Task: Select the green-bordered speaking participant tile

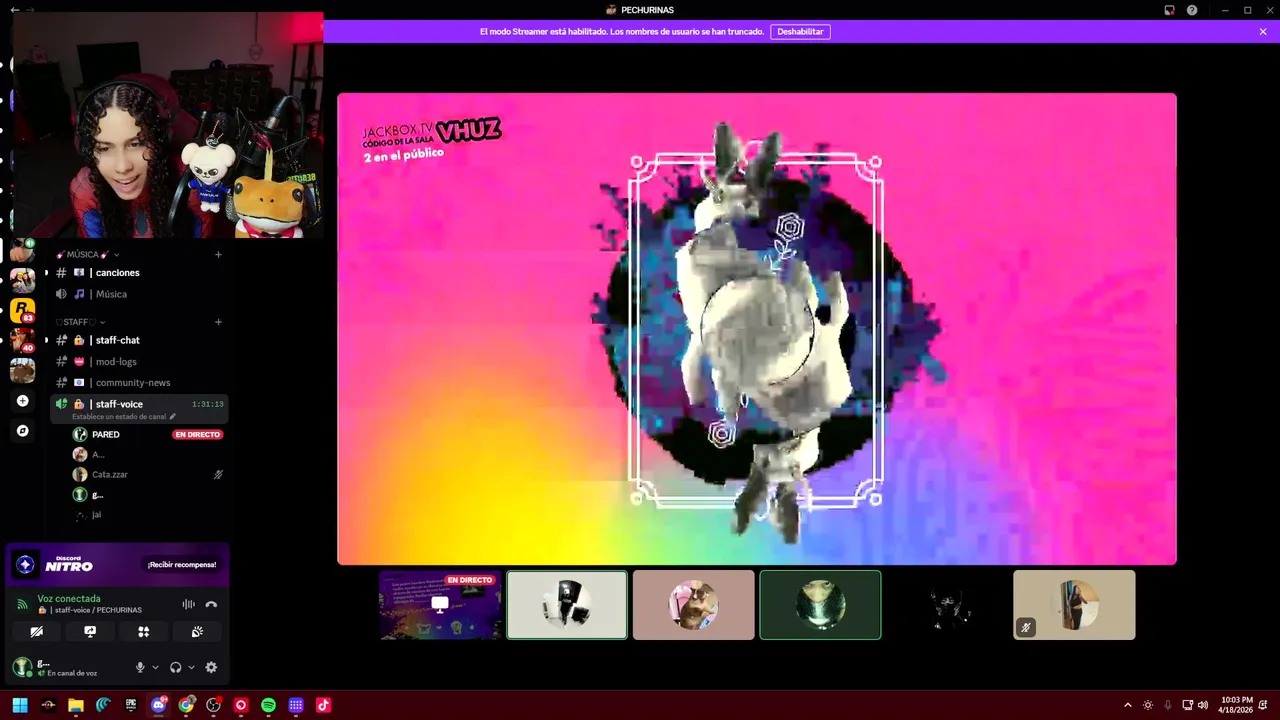Action: tap(820, 605)
